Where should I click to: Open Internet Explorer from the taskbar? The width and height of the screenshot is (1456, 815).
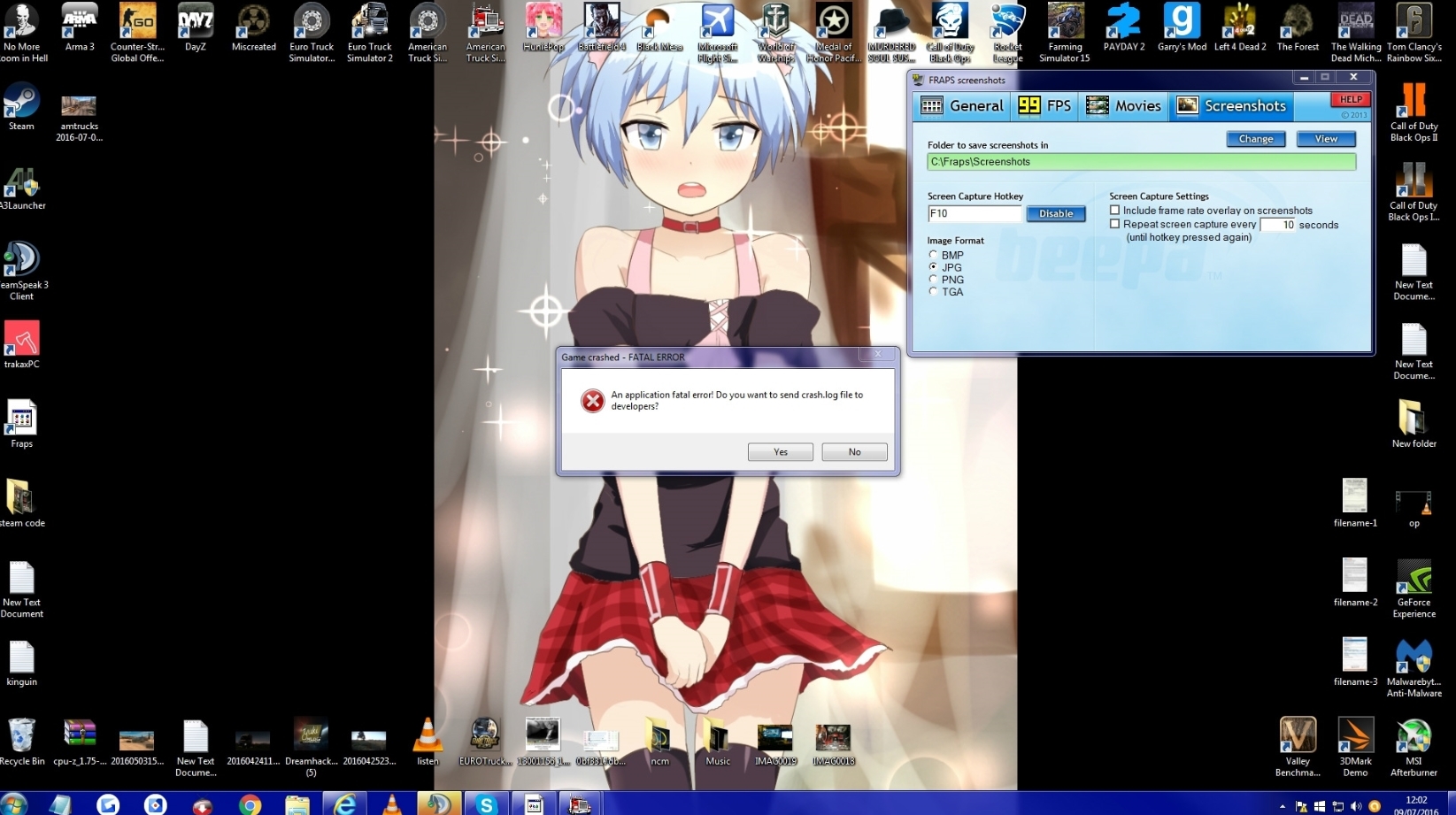(x=344, y=804)
